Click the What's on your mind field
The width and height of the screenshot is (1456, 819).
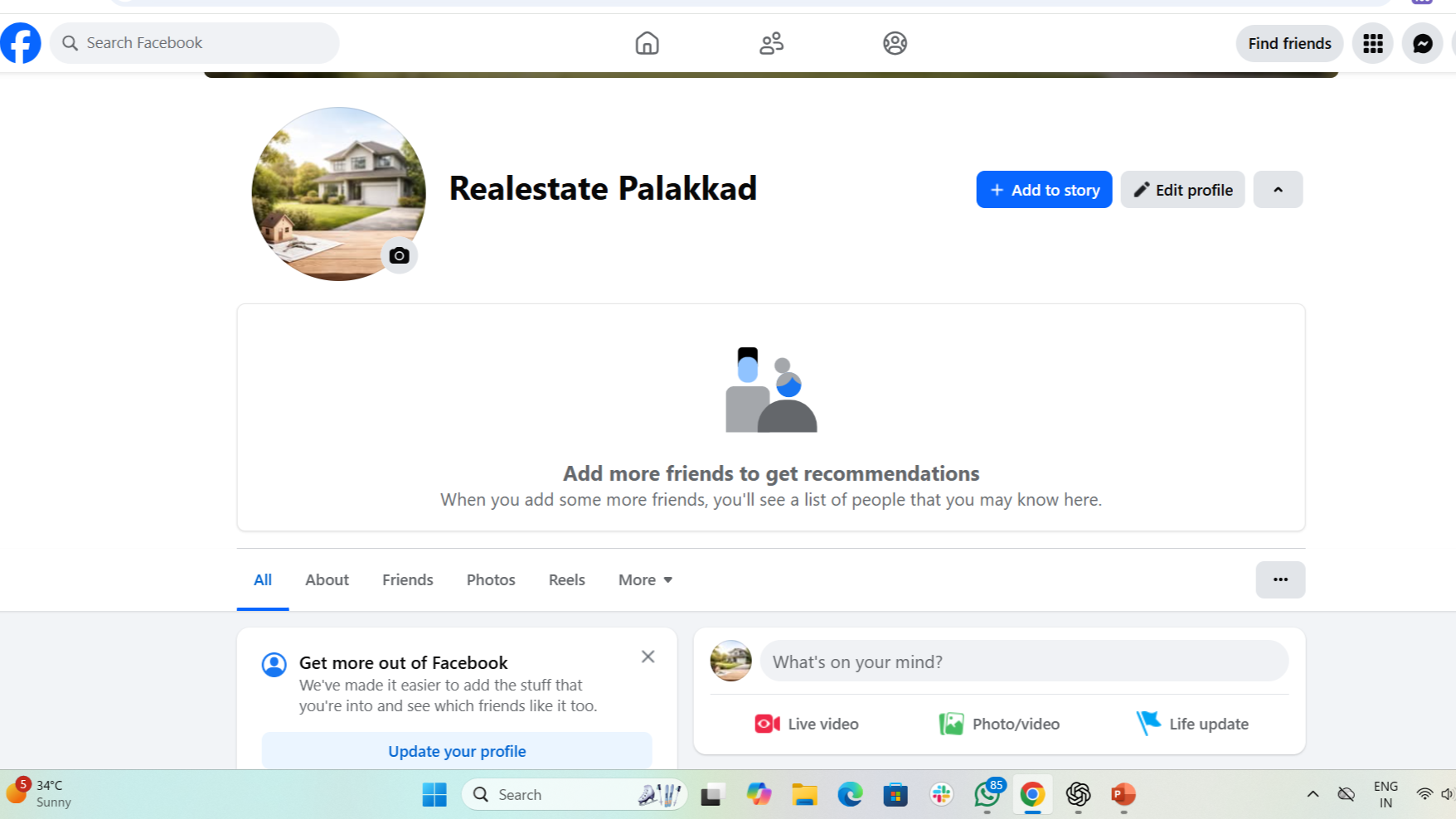(x=1024, y=661)
